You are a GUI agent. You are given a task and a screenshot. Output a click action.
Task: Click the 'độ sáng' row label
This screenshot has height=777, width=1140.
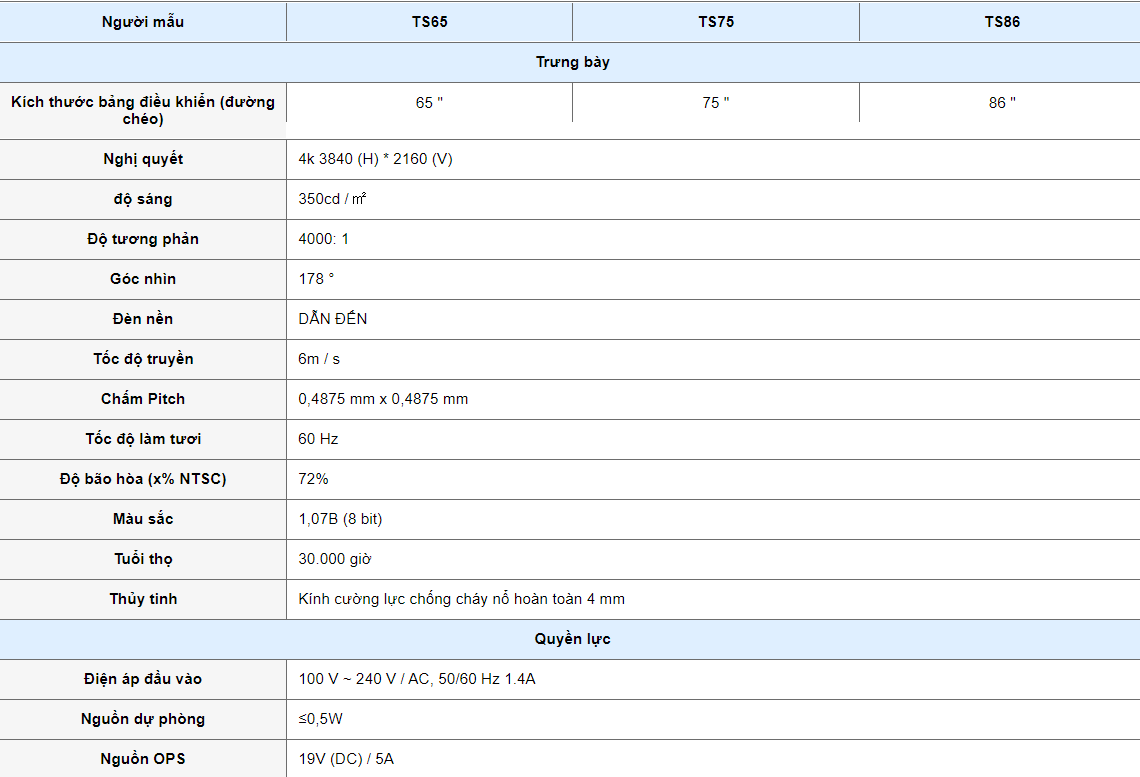(143, 199)
